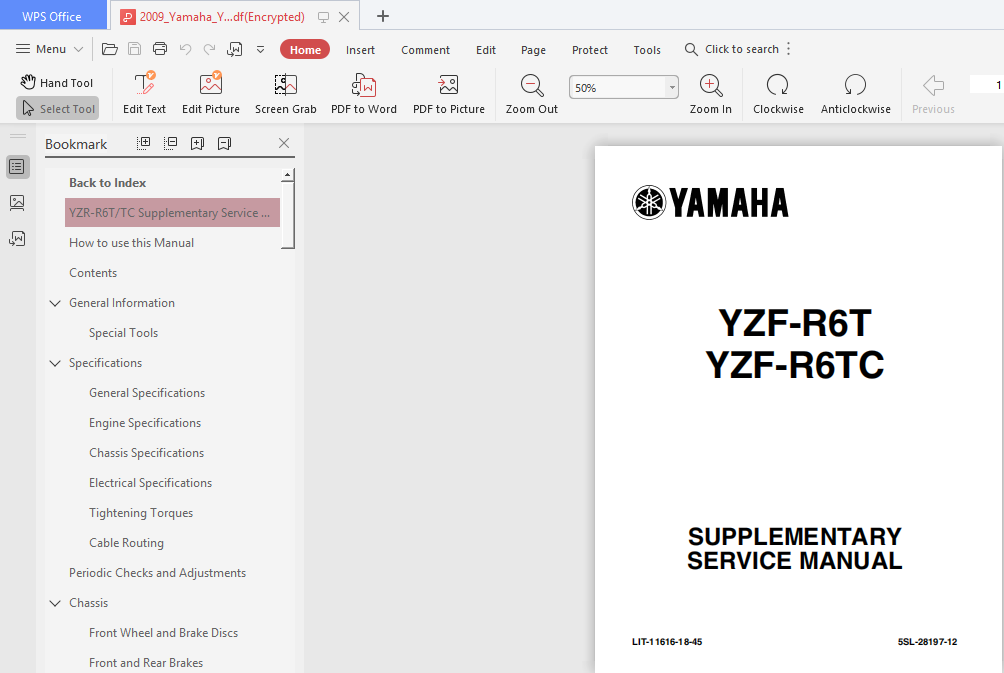Collapse the General Information bookmark chevron

[x=55, y=303]
